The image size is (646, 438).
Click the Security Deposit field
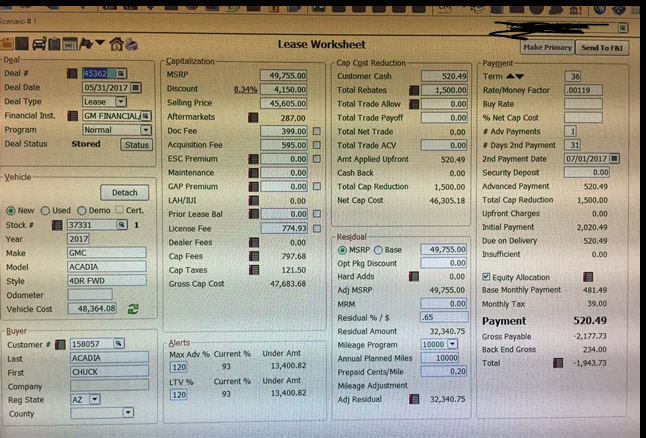click(587, 172)
